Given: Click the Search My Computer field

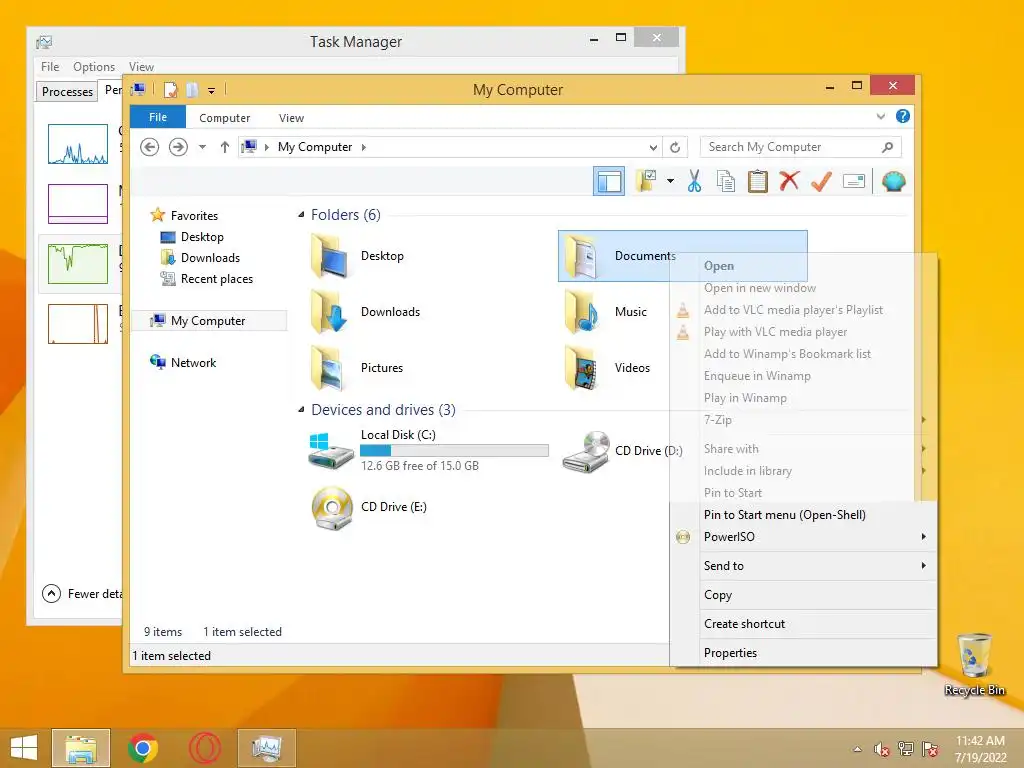Looking at the screenshot, I should 800,147.
